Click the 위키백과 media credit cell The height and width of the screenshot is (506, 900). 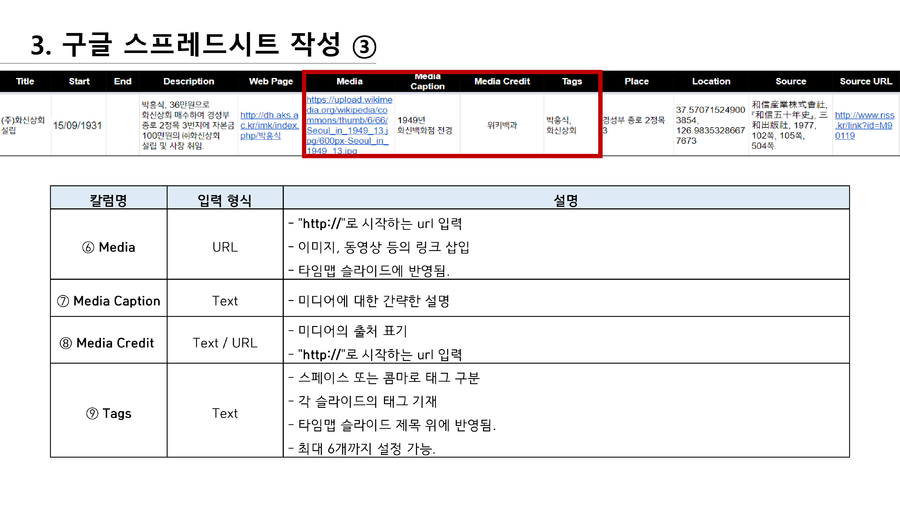502,125
